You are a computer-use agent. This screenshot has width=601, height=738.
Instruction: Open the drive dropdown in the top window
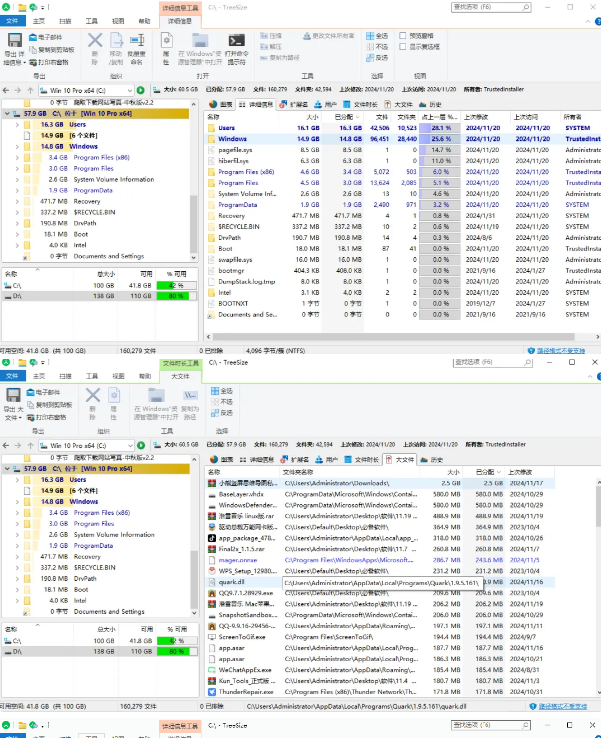[x=128, y=90]
